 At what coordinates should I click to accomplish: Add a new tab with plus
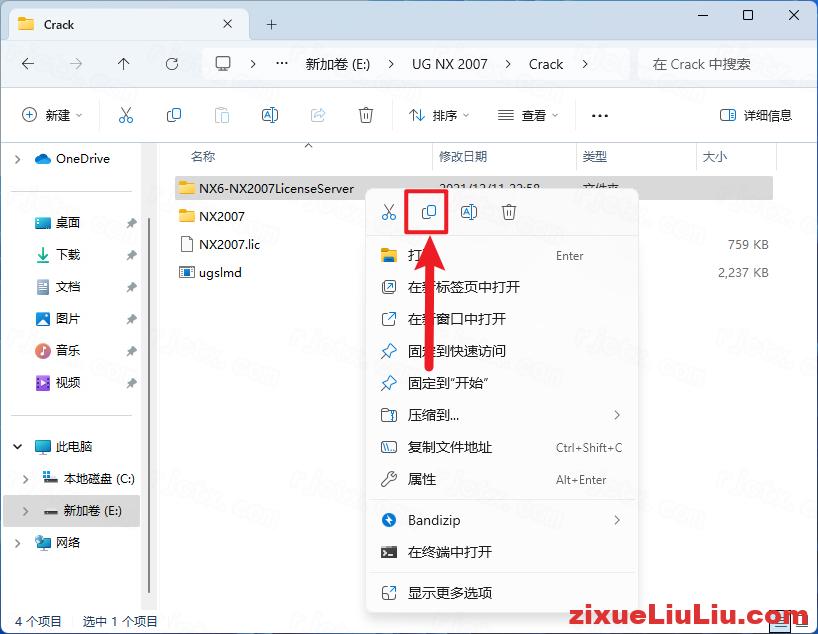[271, 25]
